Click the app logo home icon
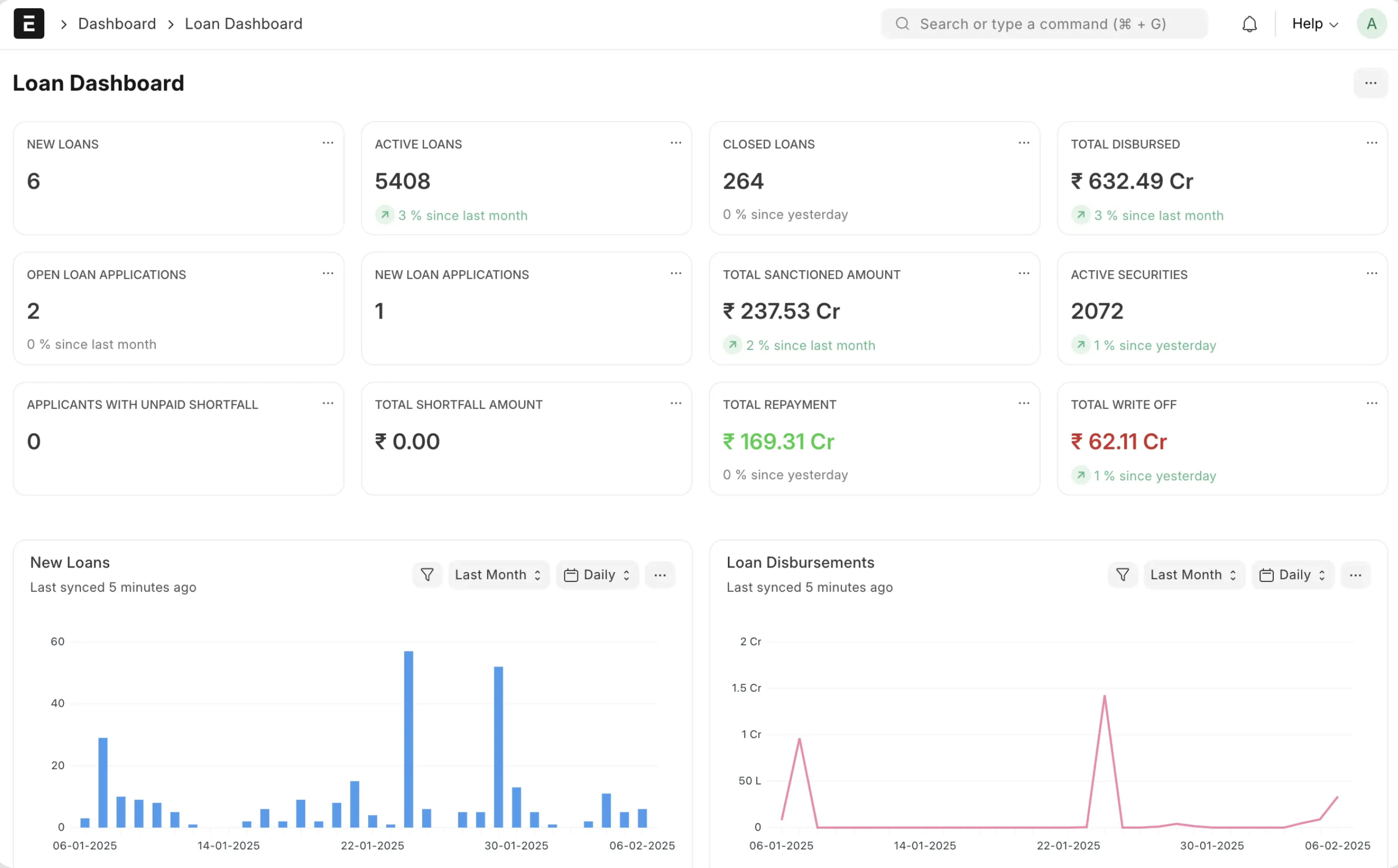1398x868 pixels. [x=29, y=23]
